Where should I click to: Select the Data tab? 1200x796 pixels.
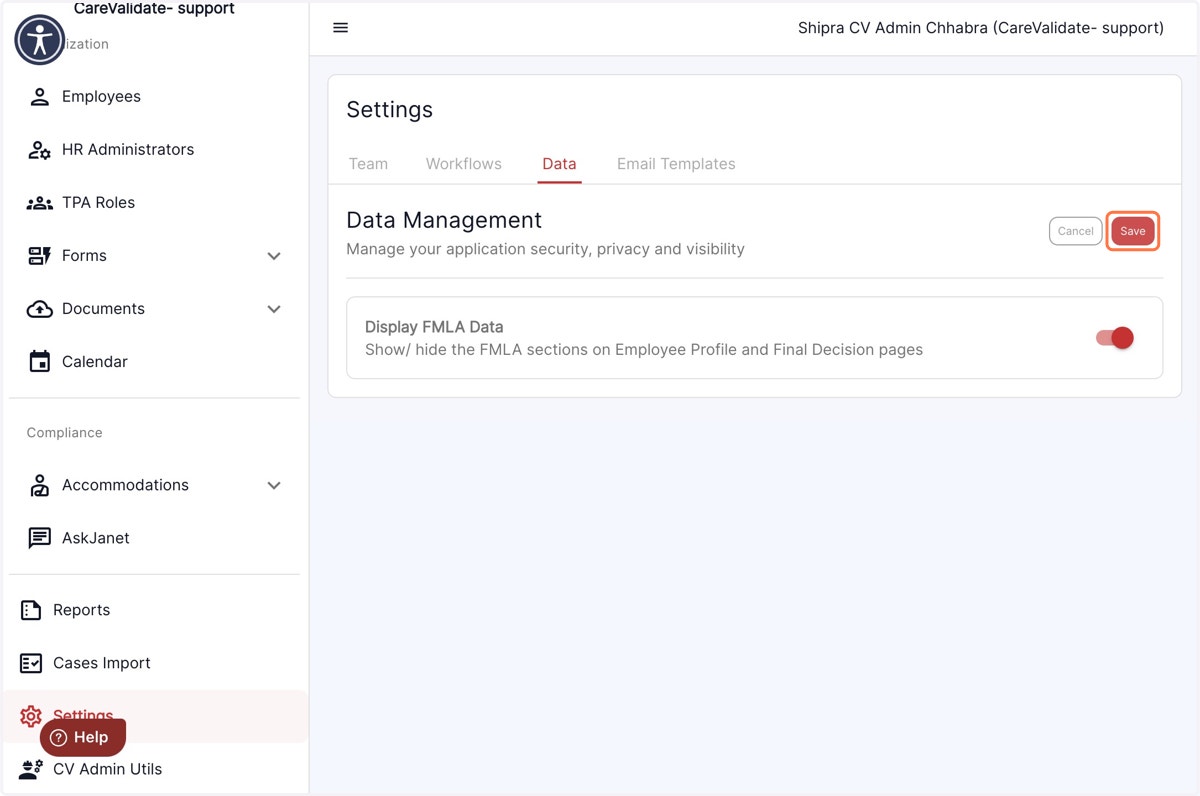coord(559,164)
